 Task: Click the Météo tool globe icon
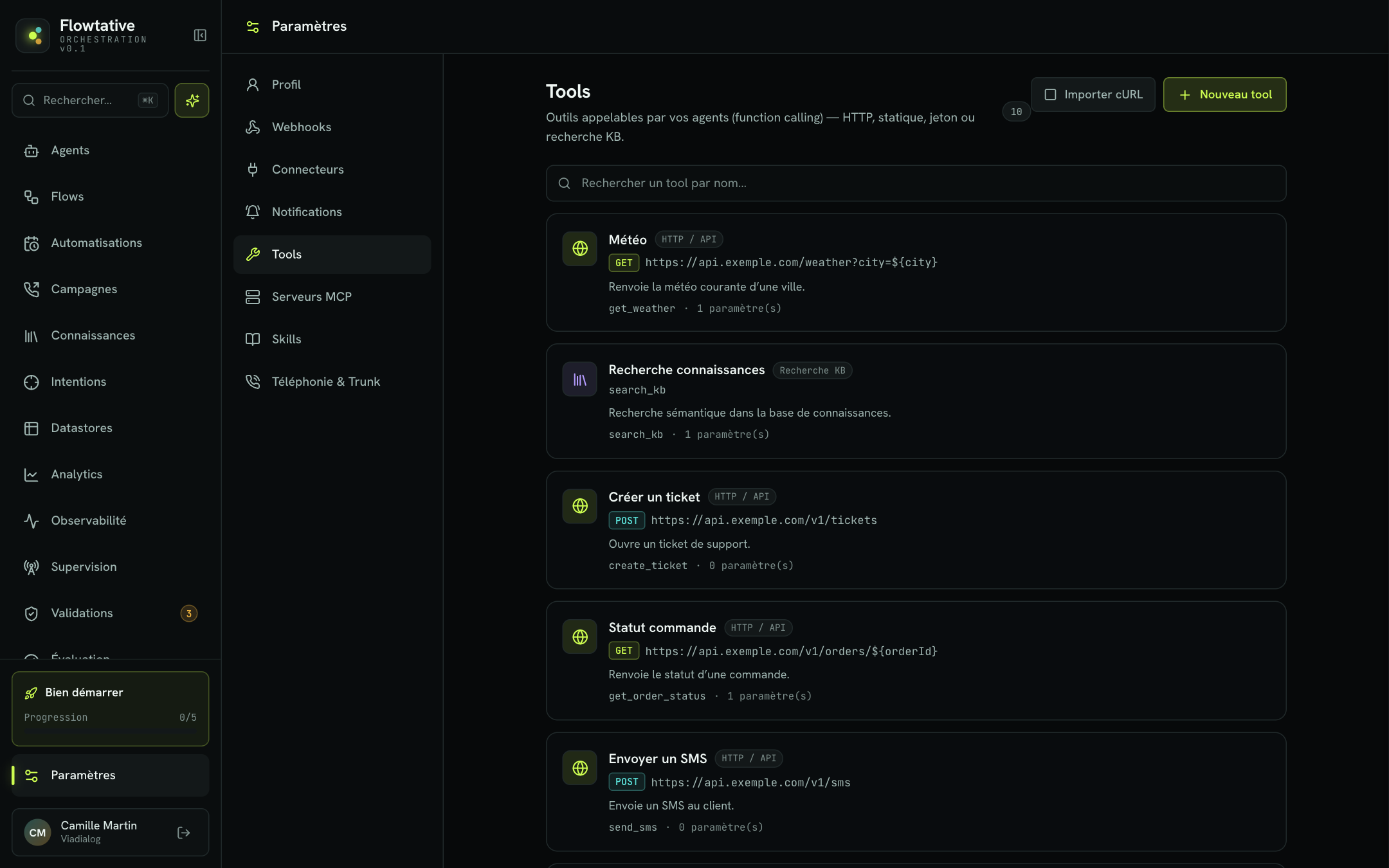(580, 249)
